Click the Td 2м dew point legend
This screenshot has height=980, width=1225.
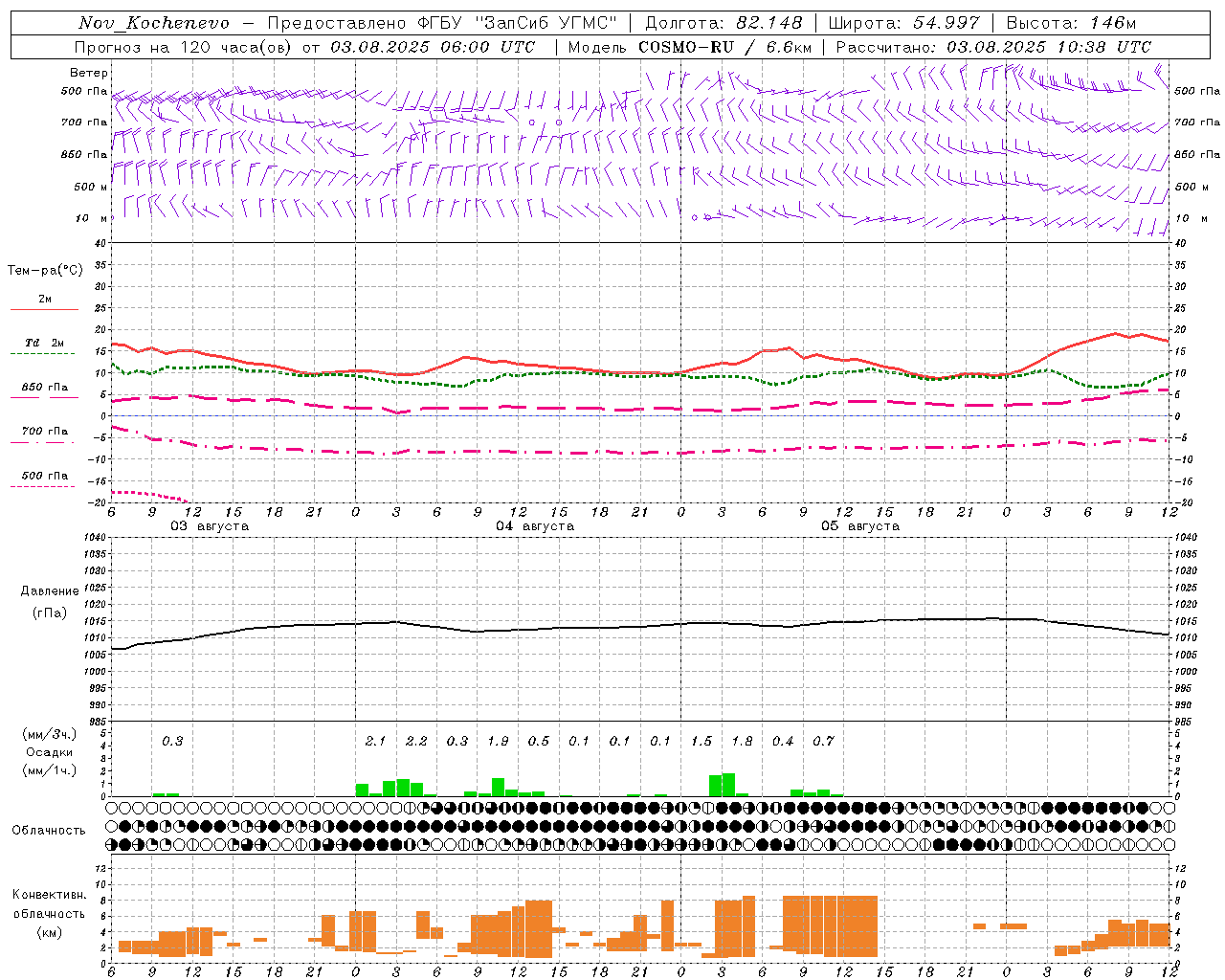pos(44,346)
